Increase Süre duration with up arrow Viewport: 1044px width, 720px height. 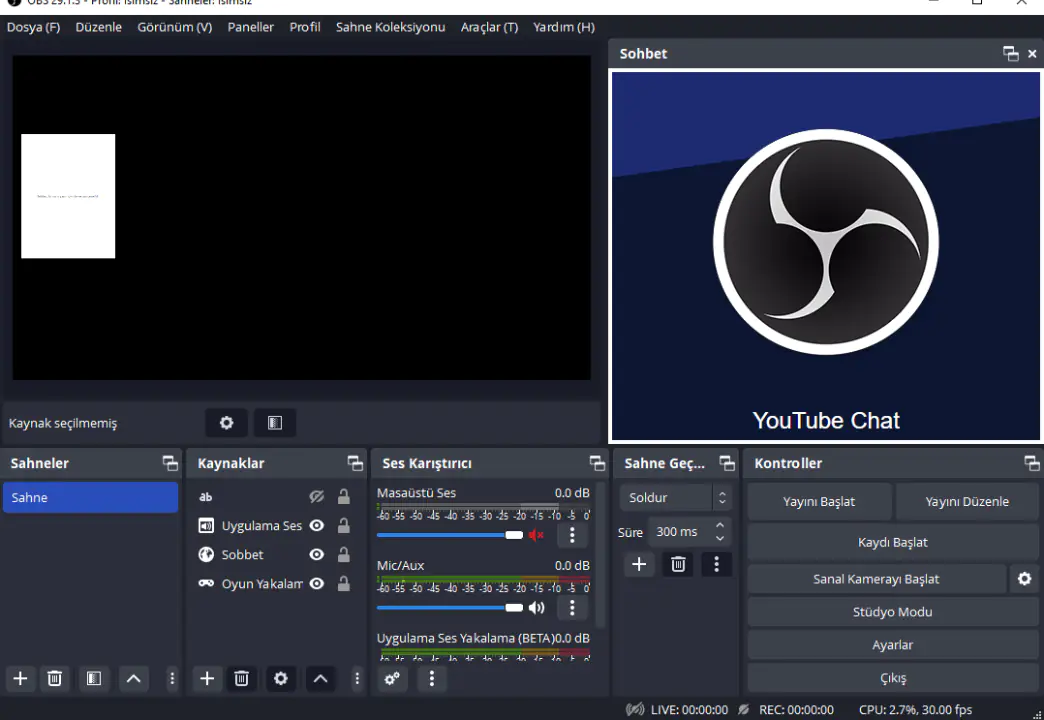pos(720,526)
